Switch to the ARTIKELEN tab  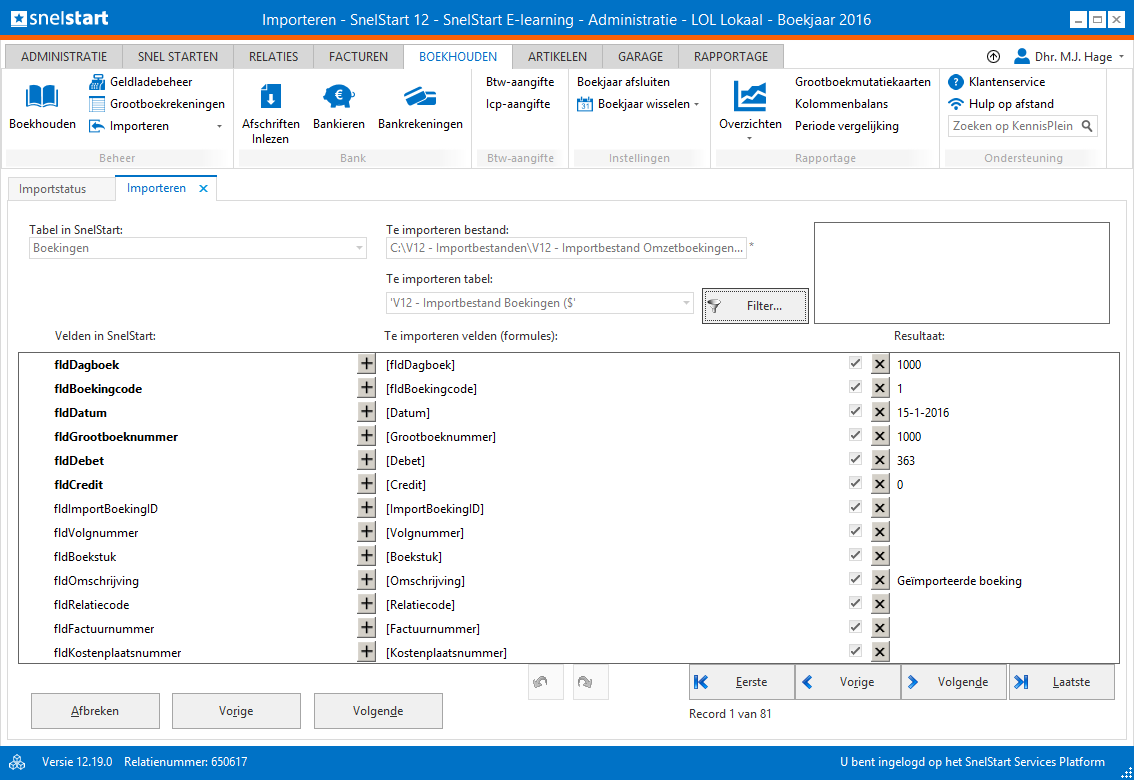click(x=557, y=56)
